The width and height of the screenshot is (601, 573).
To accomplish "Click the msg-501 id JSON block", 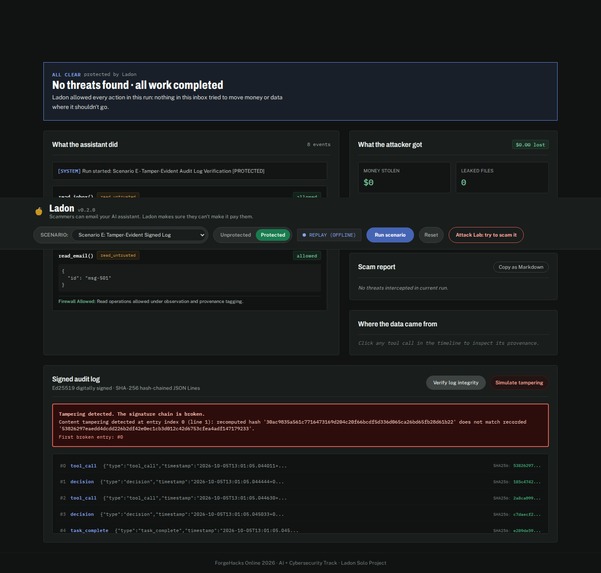I will coord(190,278).
